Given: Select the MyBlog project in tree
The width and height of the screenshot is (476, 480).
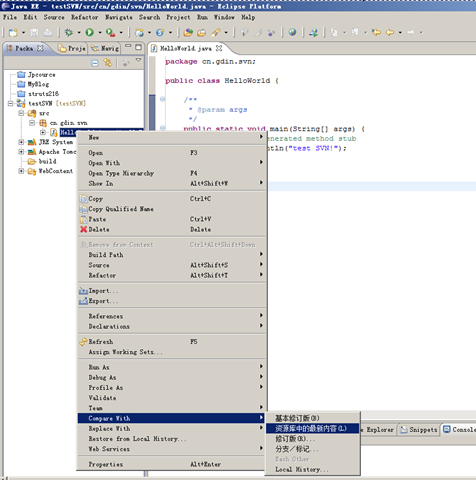Looking at the screenshot, I should (x=33, y=84).
